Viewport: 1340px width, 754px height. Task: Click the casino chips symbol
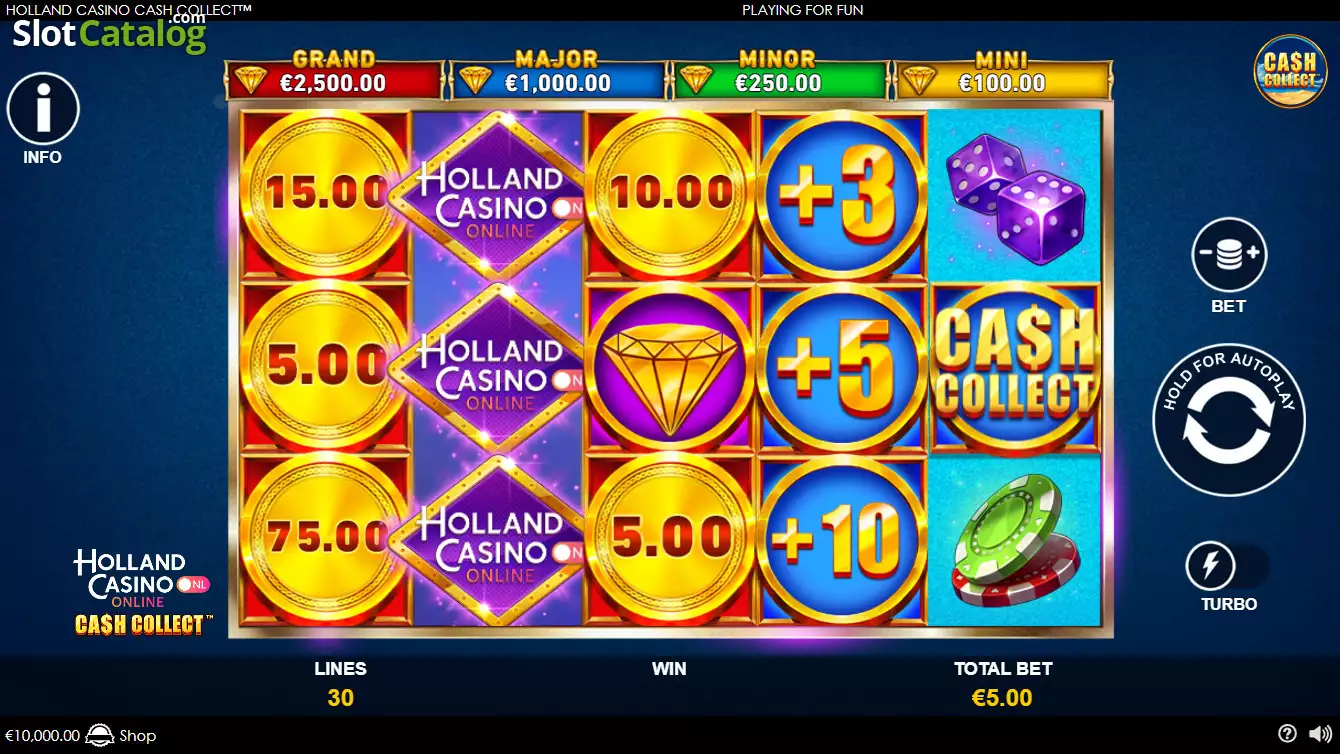click(x=1017, y=540)
